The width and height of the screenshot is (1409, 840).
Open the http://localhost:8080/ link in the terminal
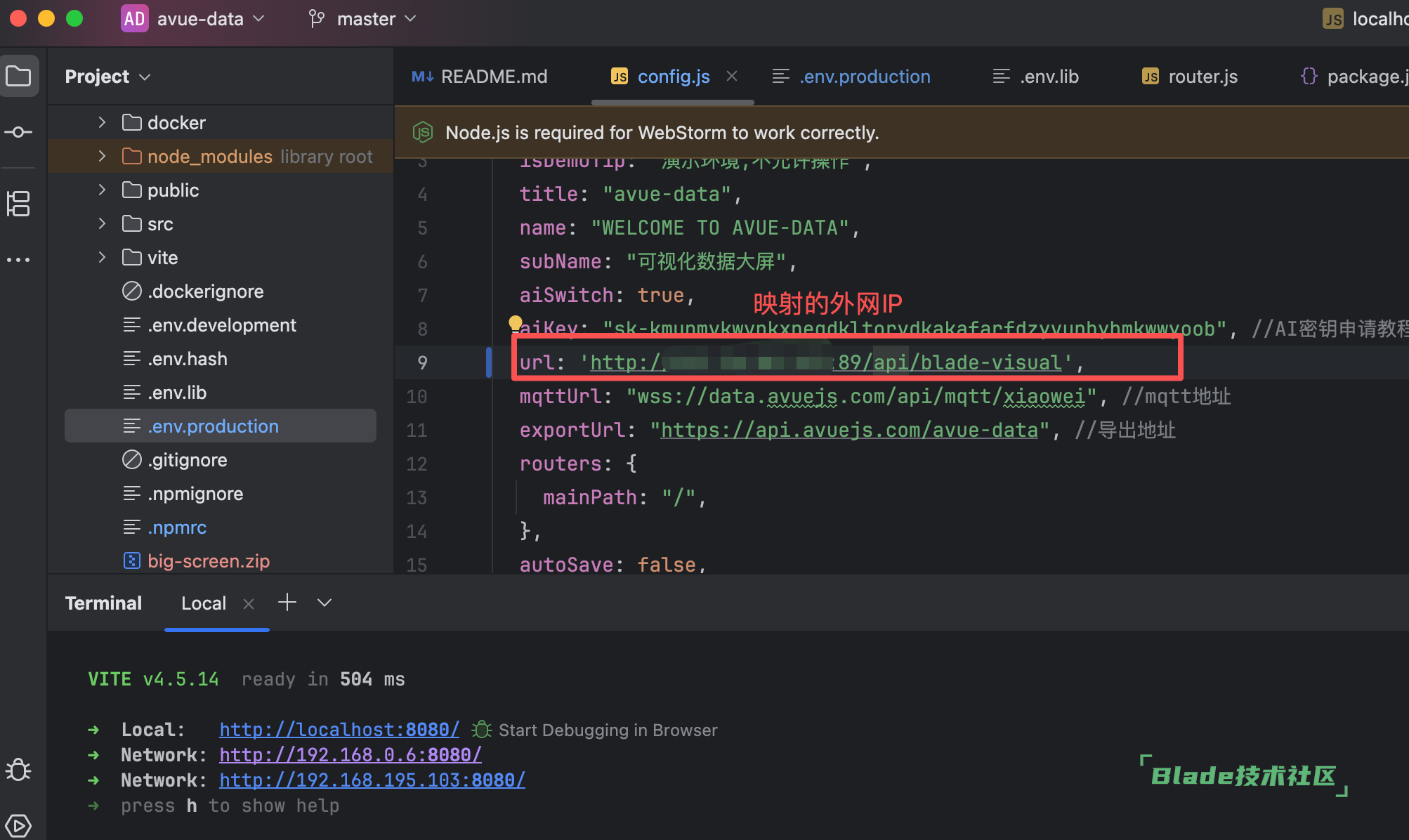point(339,730)
